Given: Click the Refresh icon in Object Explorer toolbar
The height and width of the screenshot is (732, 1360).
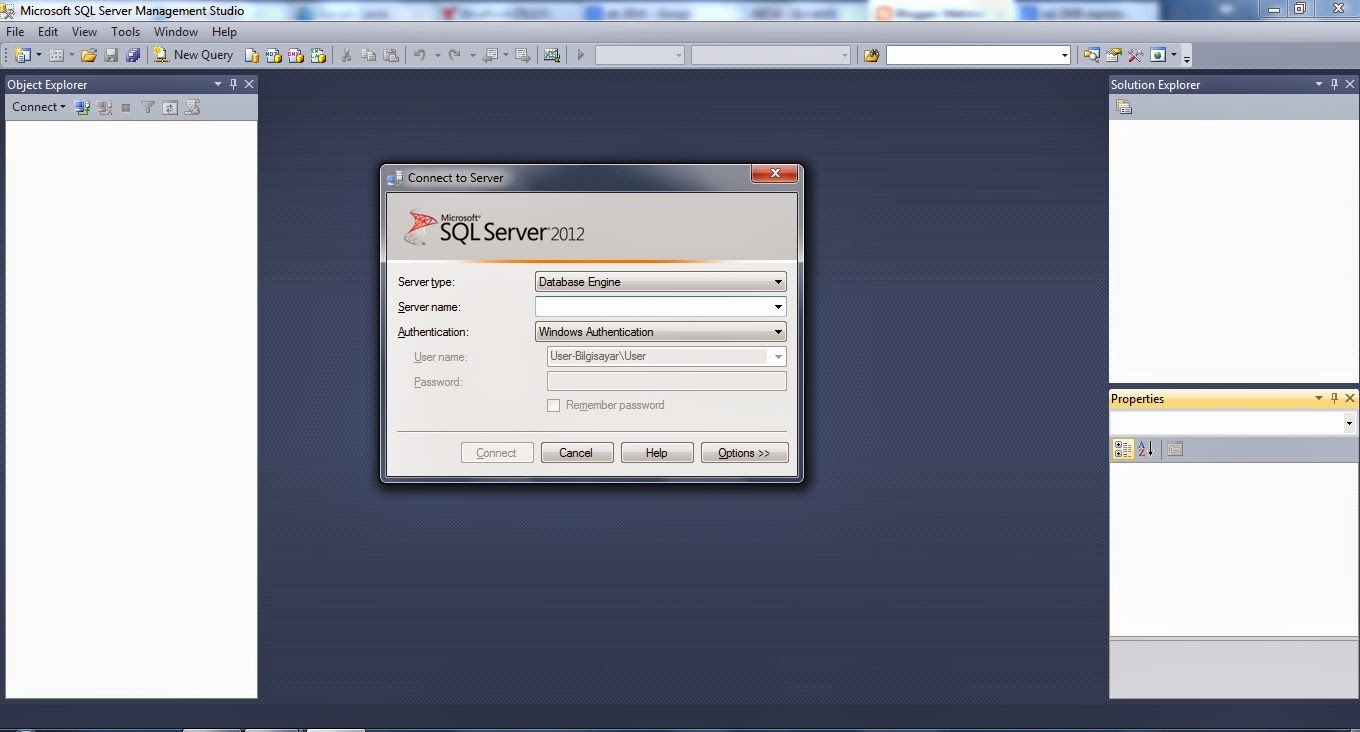Looking at the screenshot, I should point(169,107).
